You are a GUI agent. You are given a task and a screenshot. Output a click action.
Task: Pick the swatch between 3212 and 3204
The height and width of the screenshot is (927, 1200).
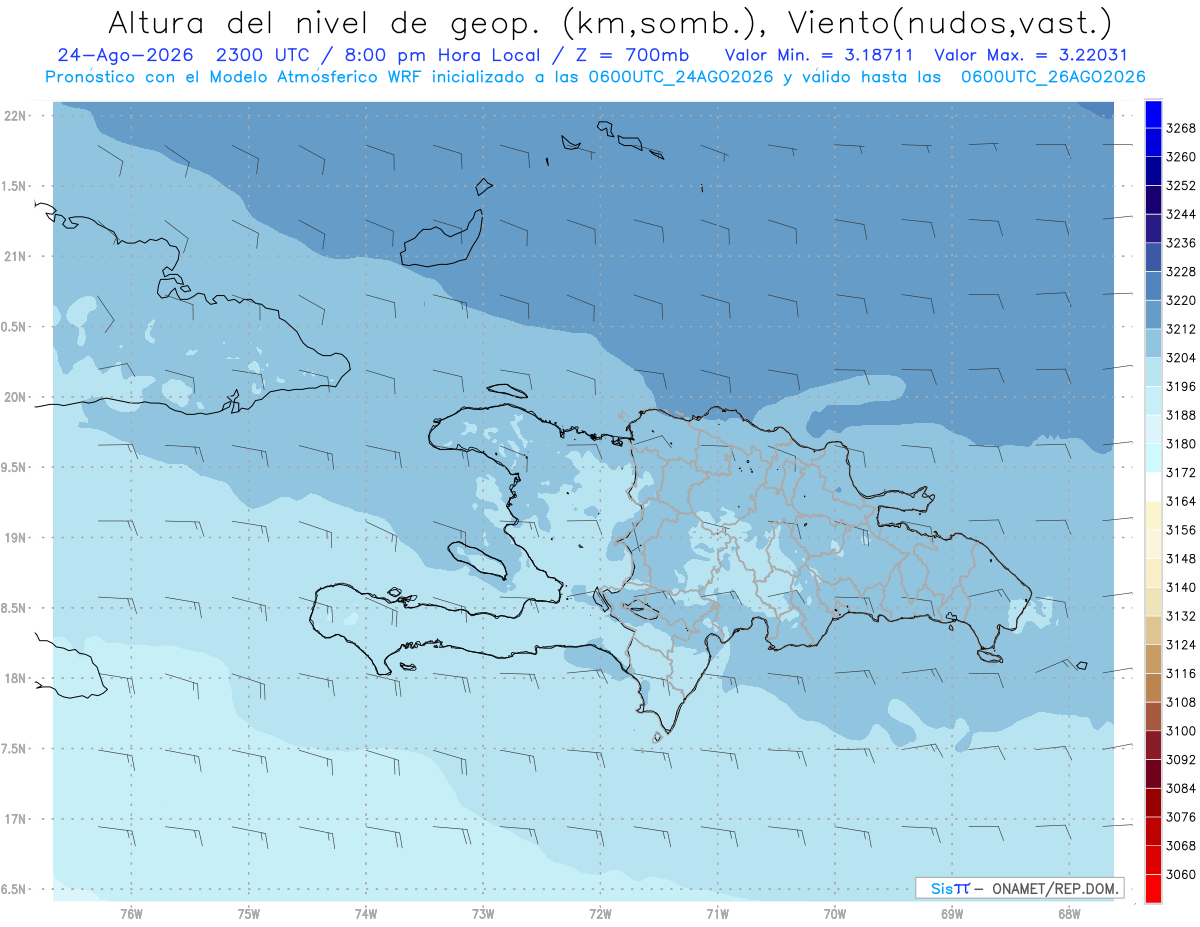(x=1153, y=344)
